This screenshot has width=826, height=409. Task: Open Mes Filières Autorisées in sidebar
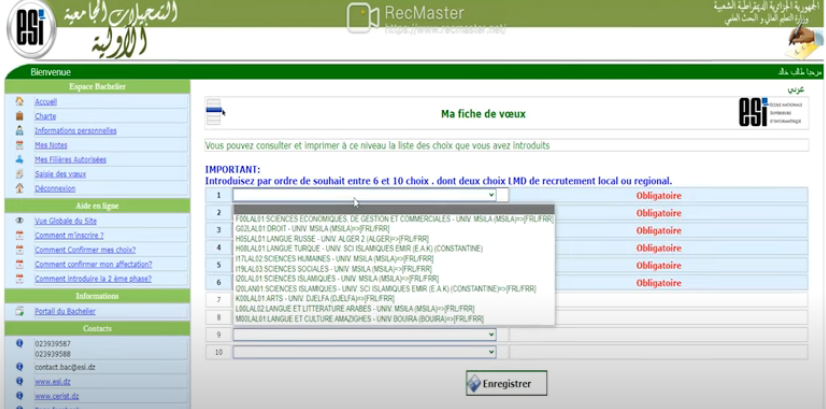pyautogui.click(x=70, y=159)
